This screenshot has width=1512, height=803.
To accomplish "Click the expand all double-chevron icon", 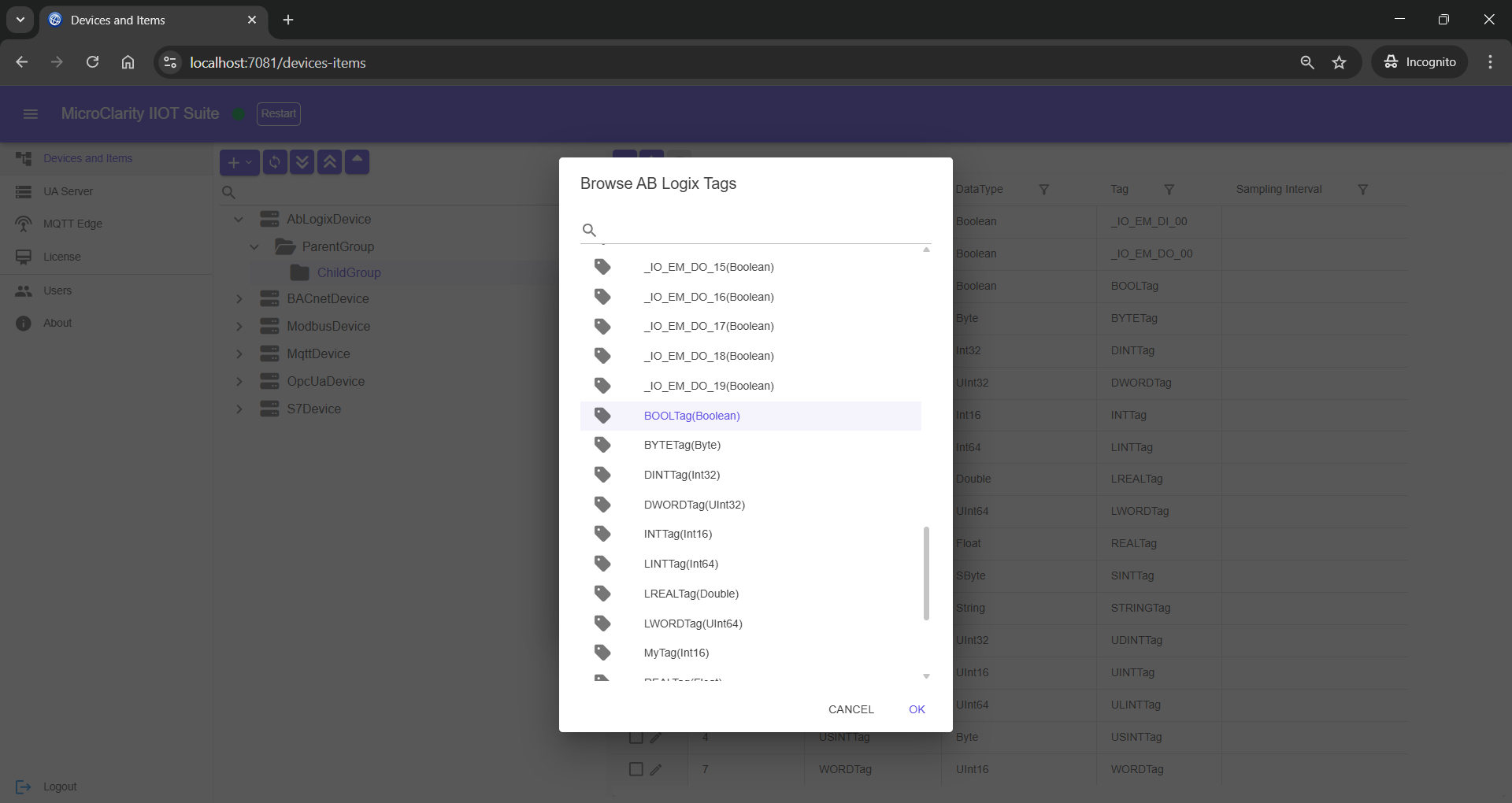I will [x=302, y=162].
